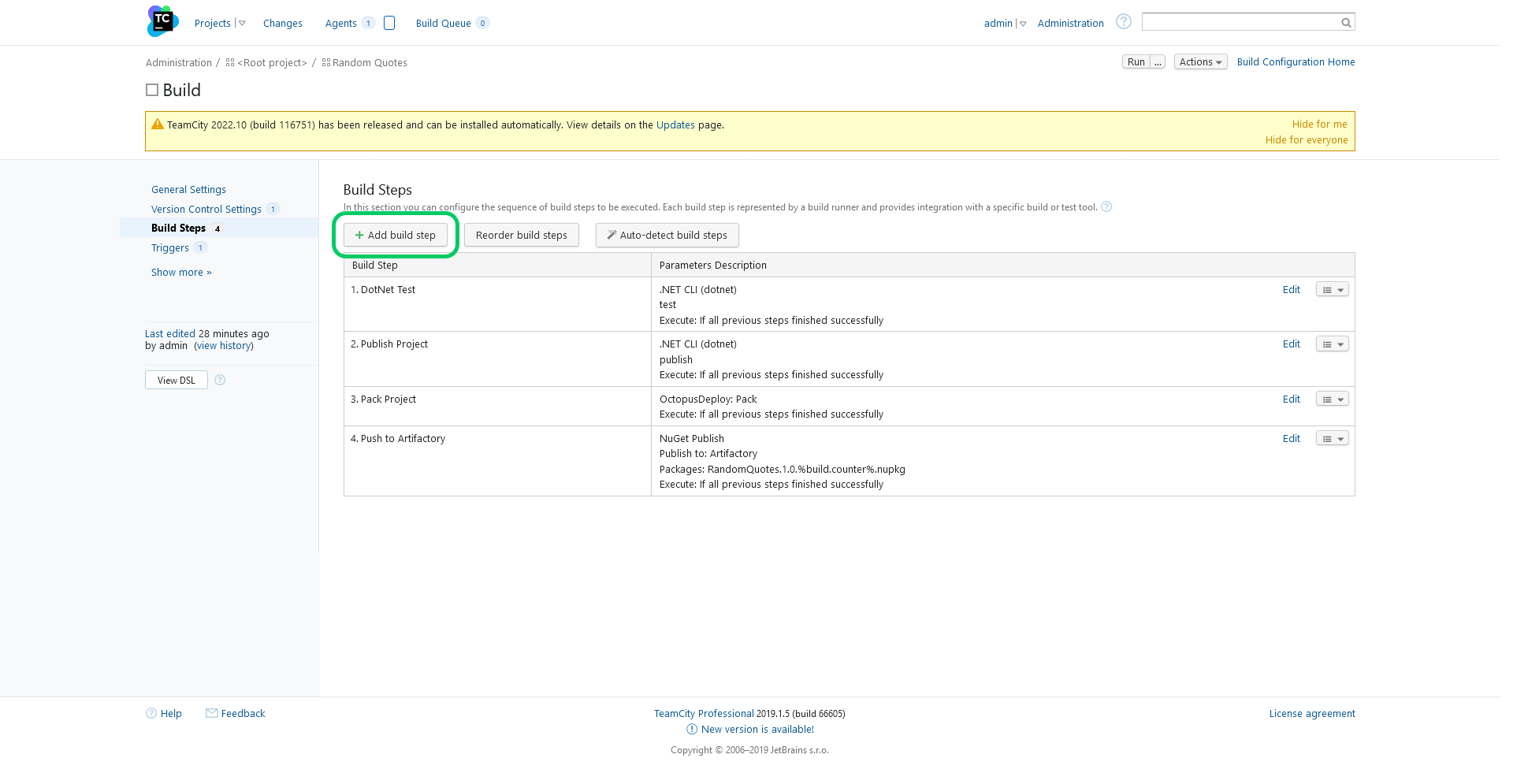The image size is (1513, 784).
Task: Open Build Steps section help icon
Action: (1106, 207)
